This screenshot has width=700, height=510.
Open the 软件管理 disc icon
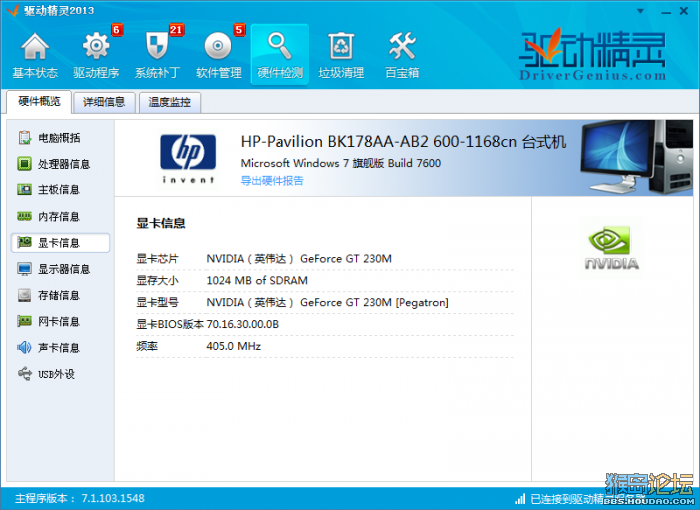coord(218,46)
